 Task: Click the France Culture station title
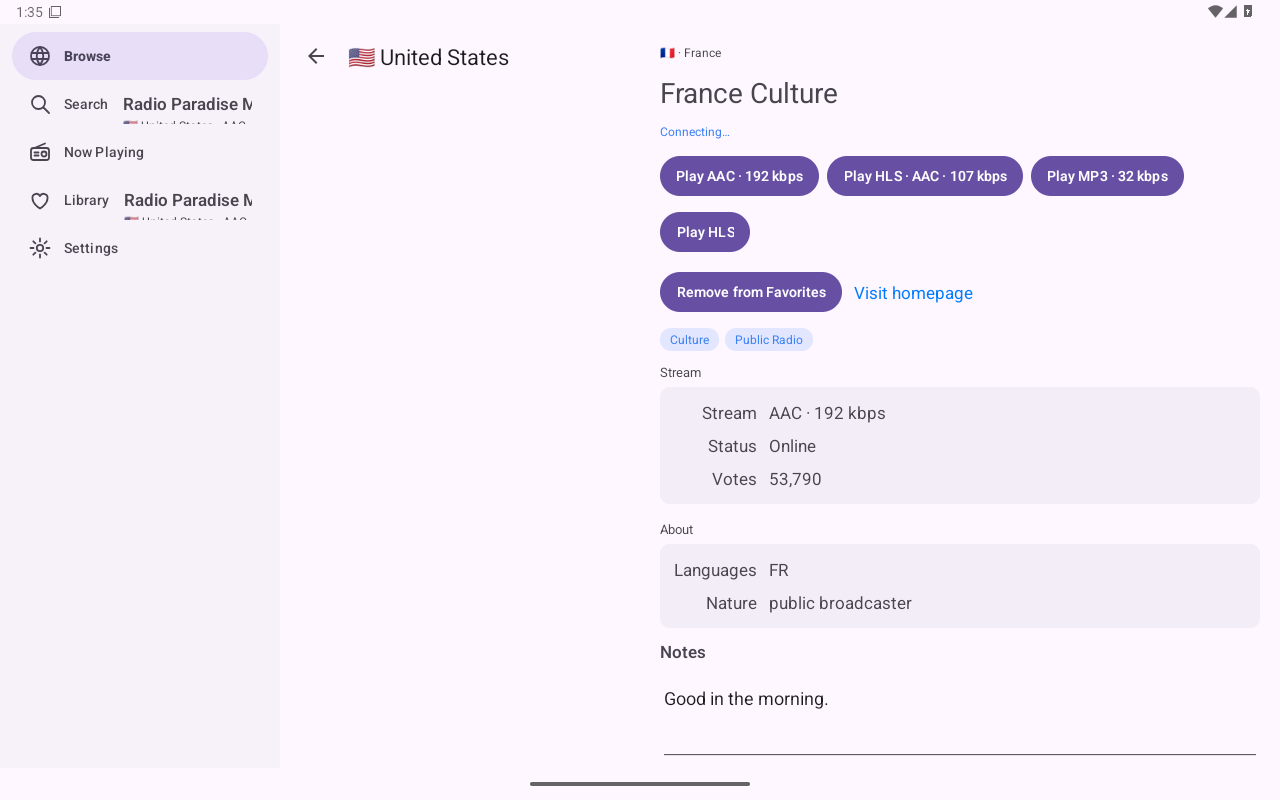point(749,93)
